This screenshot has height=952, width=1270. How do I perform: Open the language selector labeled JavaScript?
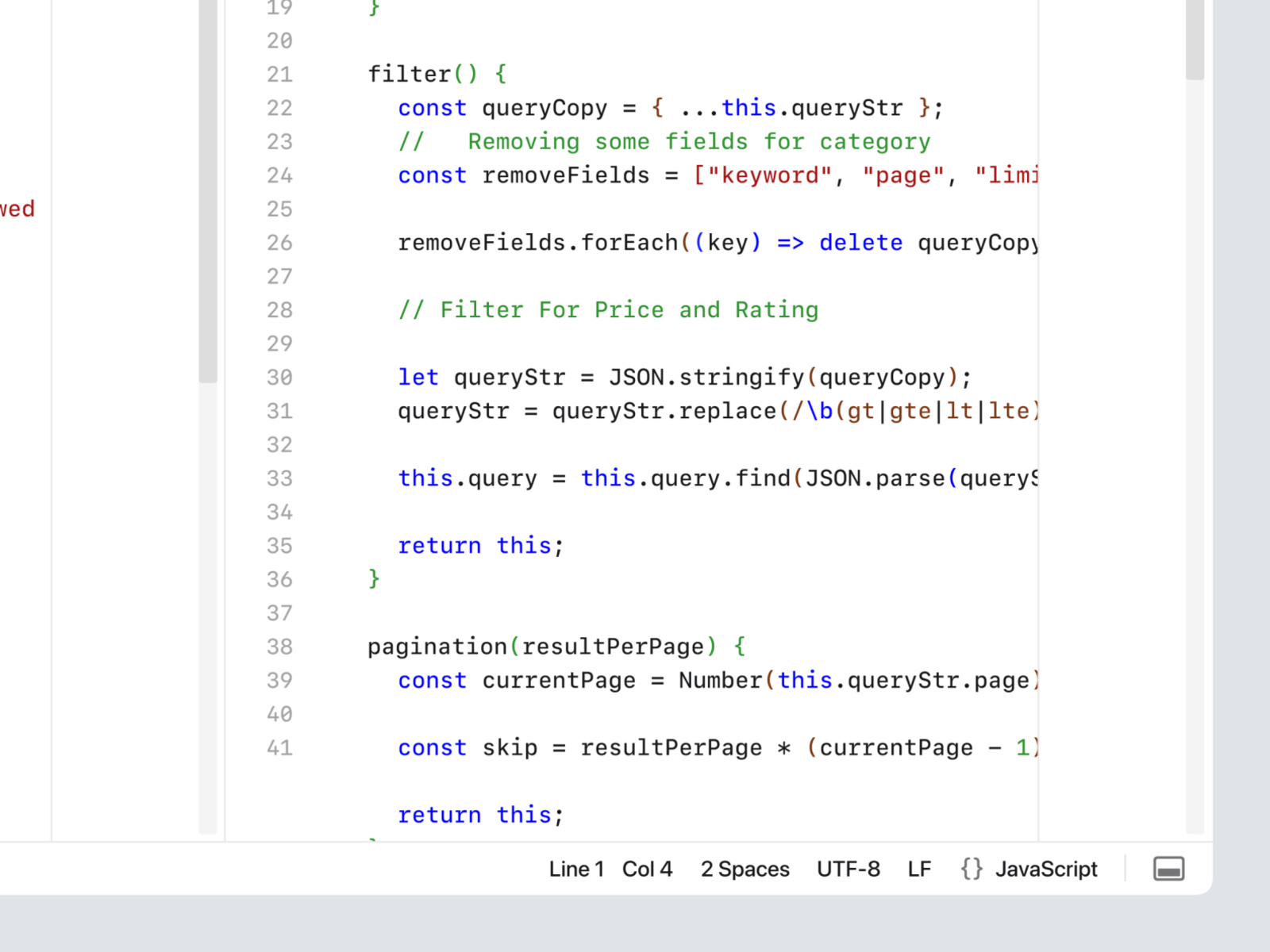click(x=1046, y=869)
